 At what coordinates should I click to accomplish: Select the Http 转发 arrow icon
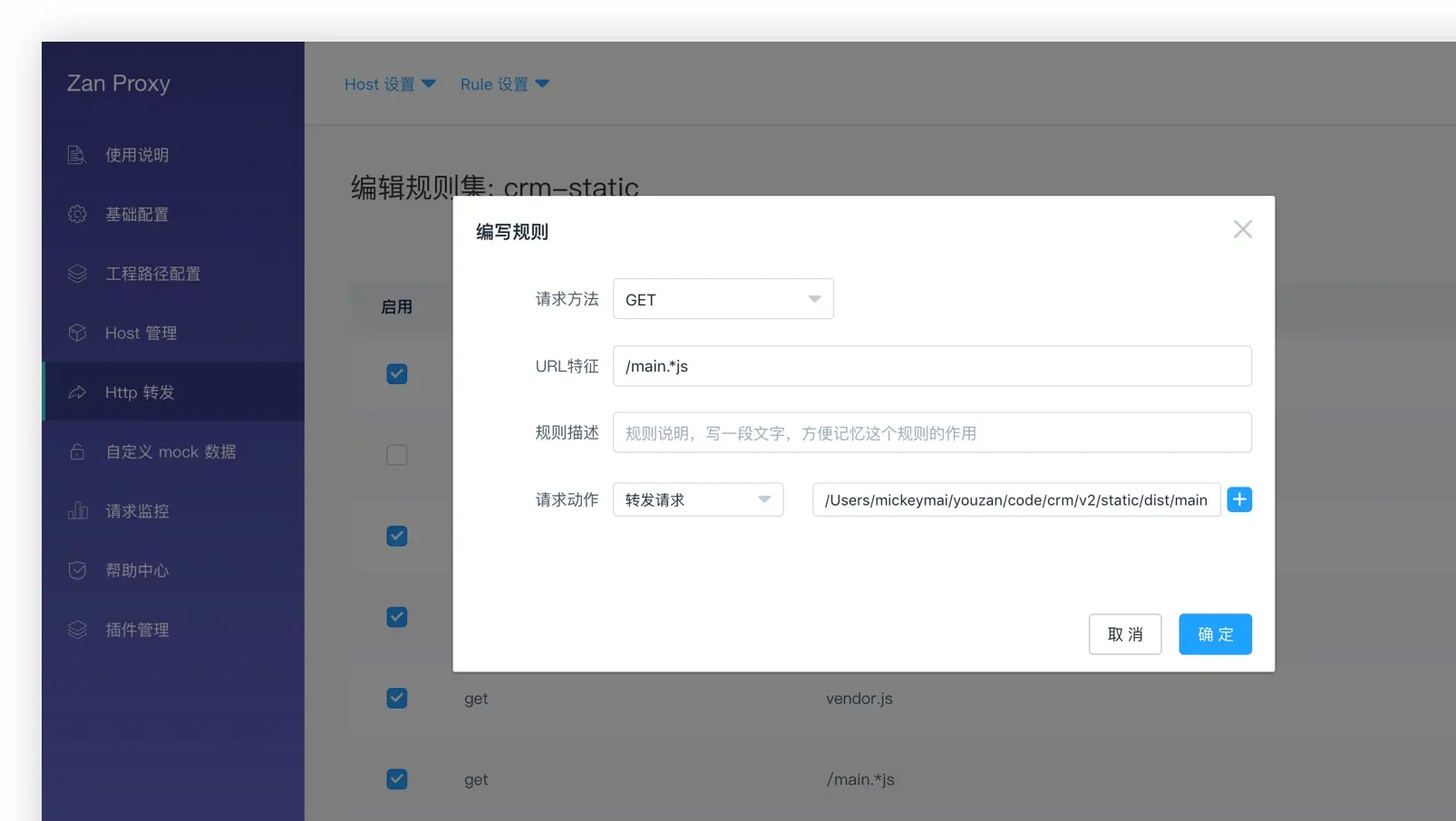point(77,391)
